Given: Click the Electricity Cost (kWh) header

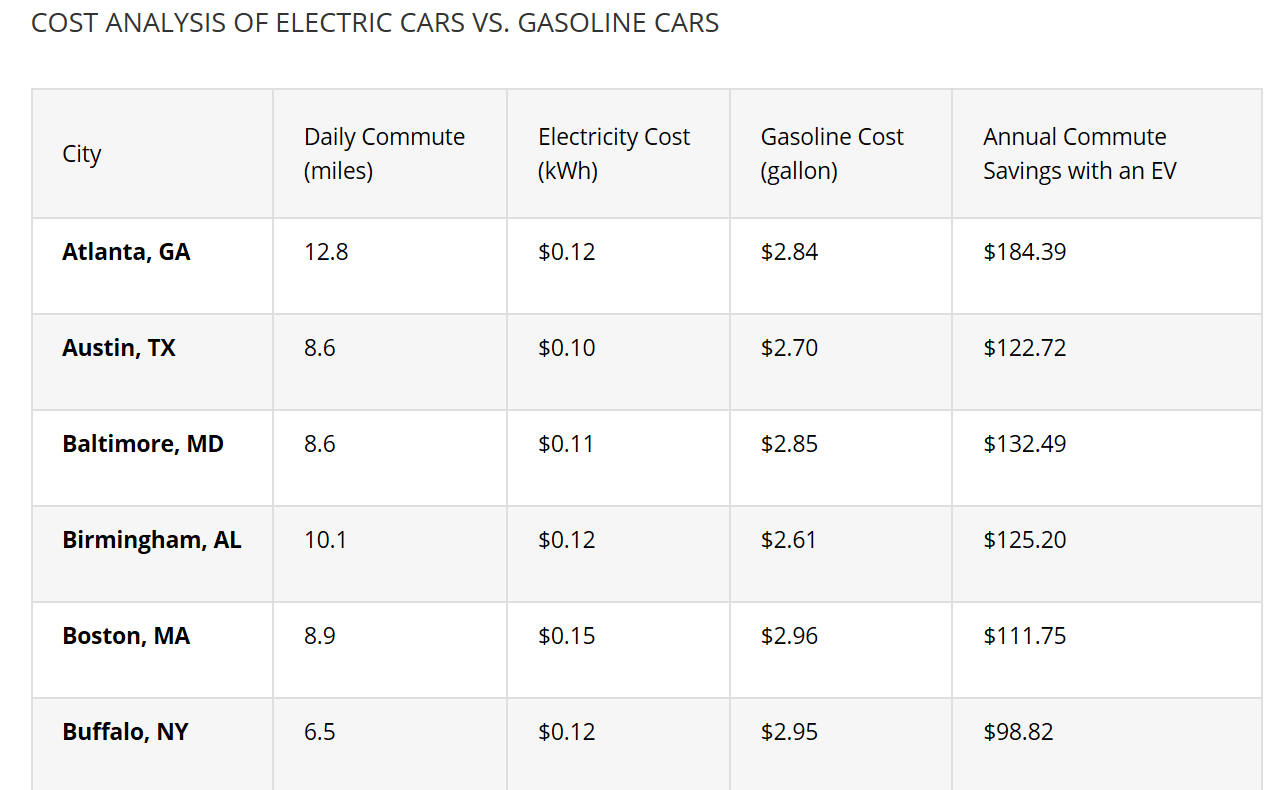Looking at the screenshot, I should coord(613,154).
